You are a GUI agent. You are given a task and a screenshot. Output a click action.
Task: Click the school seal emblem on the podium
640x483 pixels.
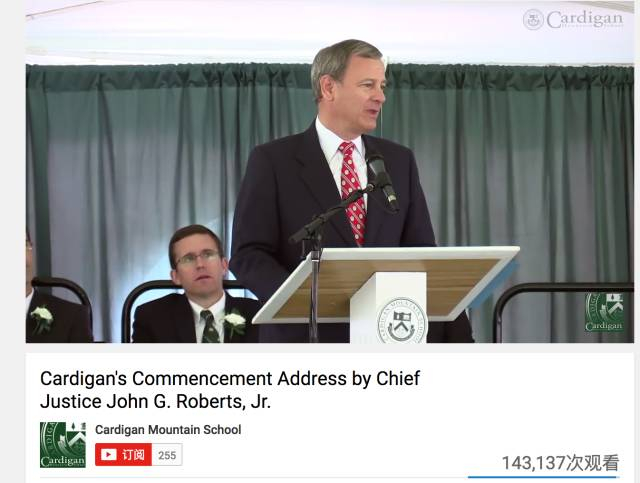click(402, 321)
